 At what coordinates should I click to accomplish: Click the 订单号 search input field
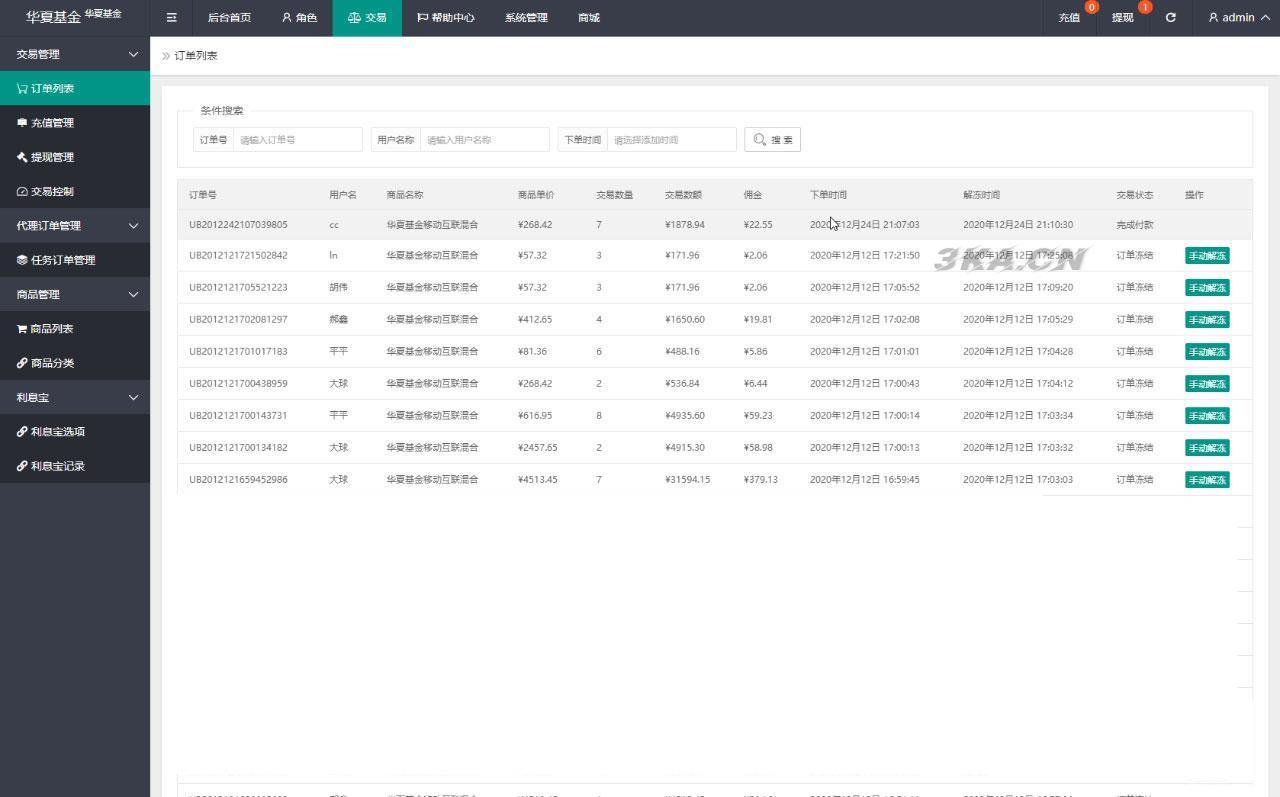pyautogui.click(x=298, y=140)
